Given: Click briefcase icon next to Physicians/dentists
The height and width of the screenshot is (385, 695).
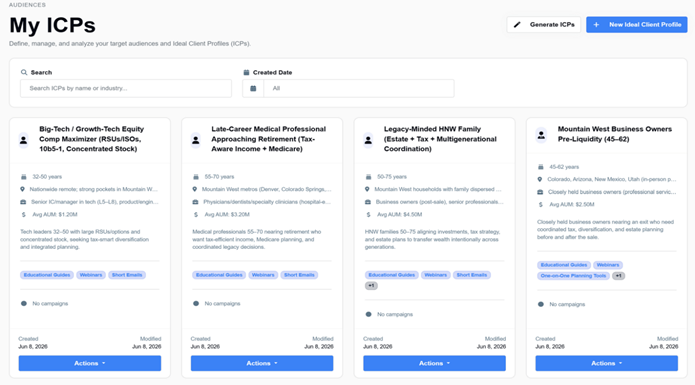Looking at the screenshot, I should 195,202.
